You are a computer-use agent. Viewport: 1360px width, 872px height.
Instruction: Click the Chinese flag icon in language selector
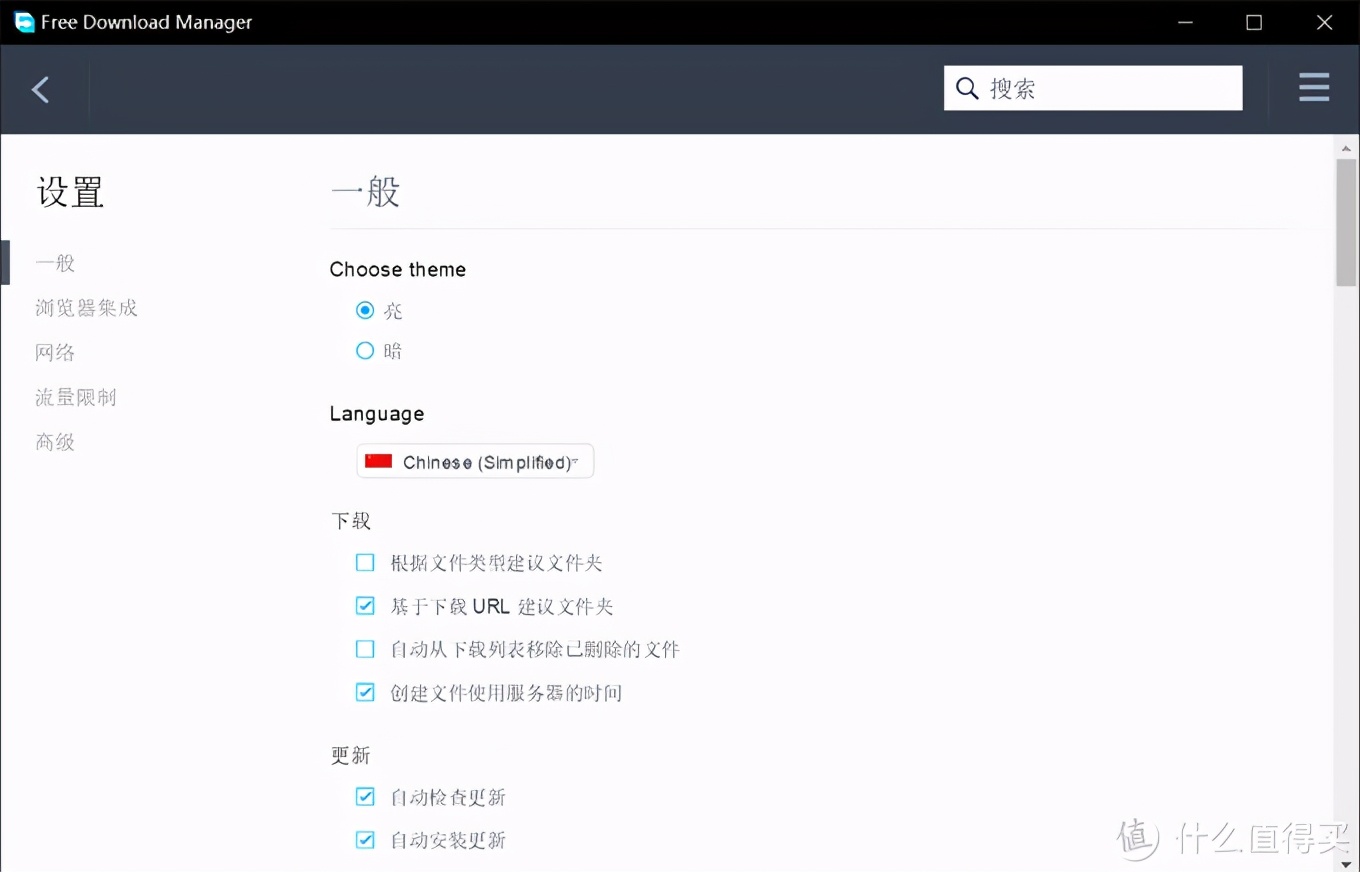378,461
